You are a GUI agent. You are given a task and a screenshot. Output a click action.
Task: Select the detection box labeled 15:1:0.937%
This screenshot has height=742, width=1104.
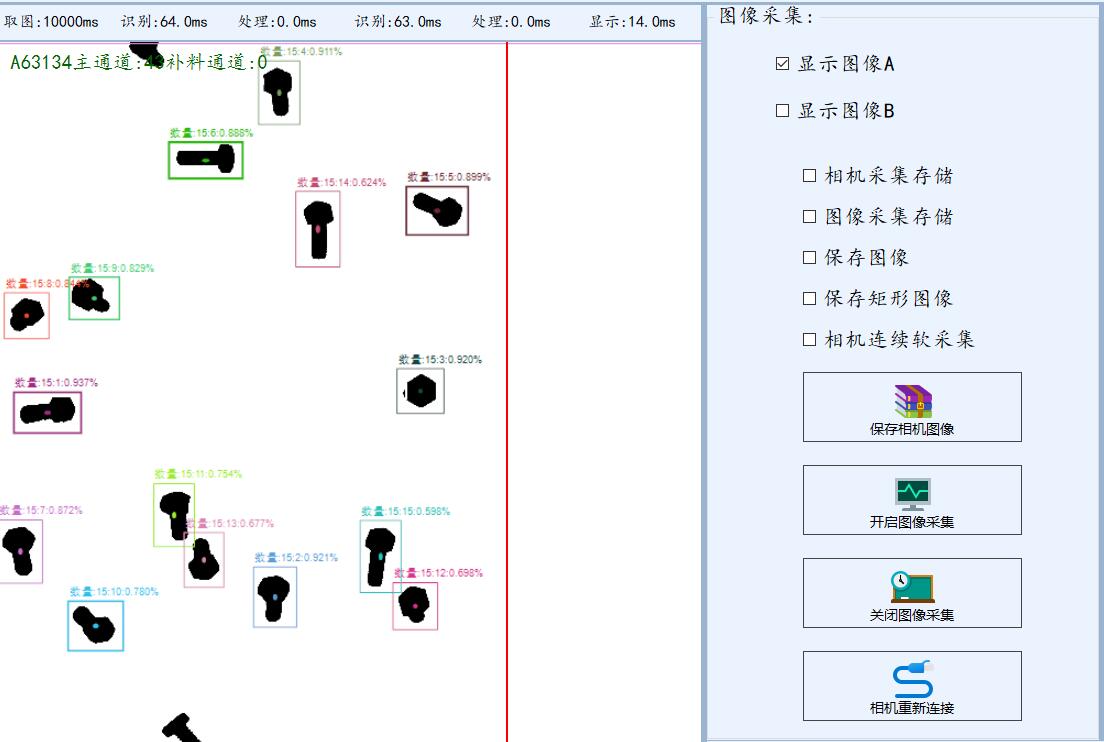click(47, 412)
